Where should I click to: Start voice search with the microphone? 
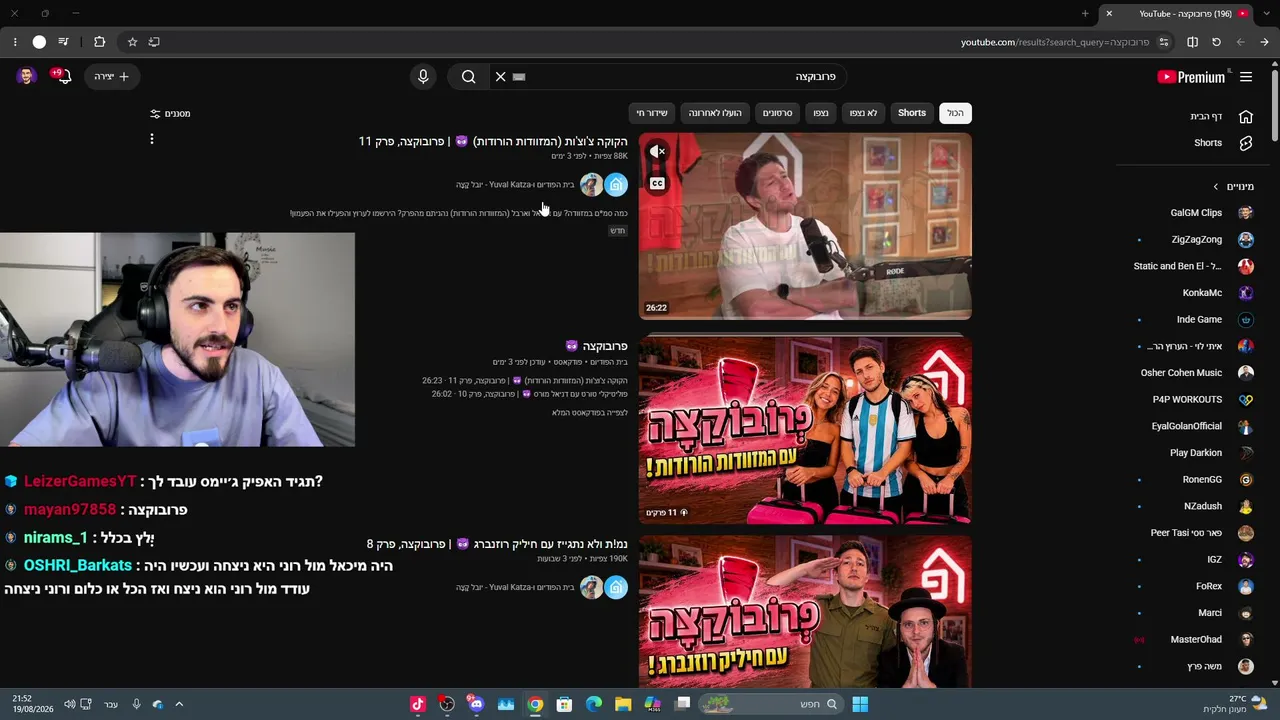pos(423,77)
